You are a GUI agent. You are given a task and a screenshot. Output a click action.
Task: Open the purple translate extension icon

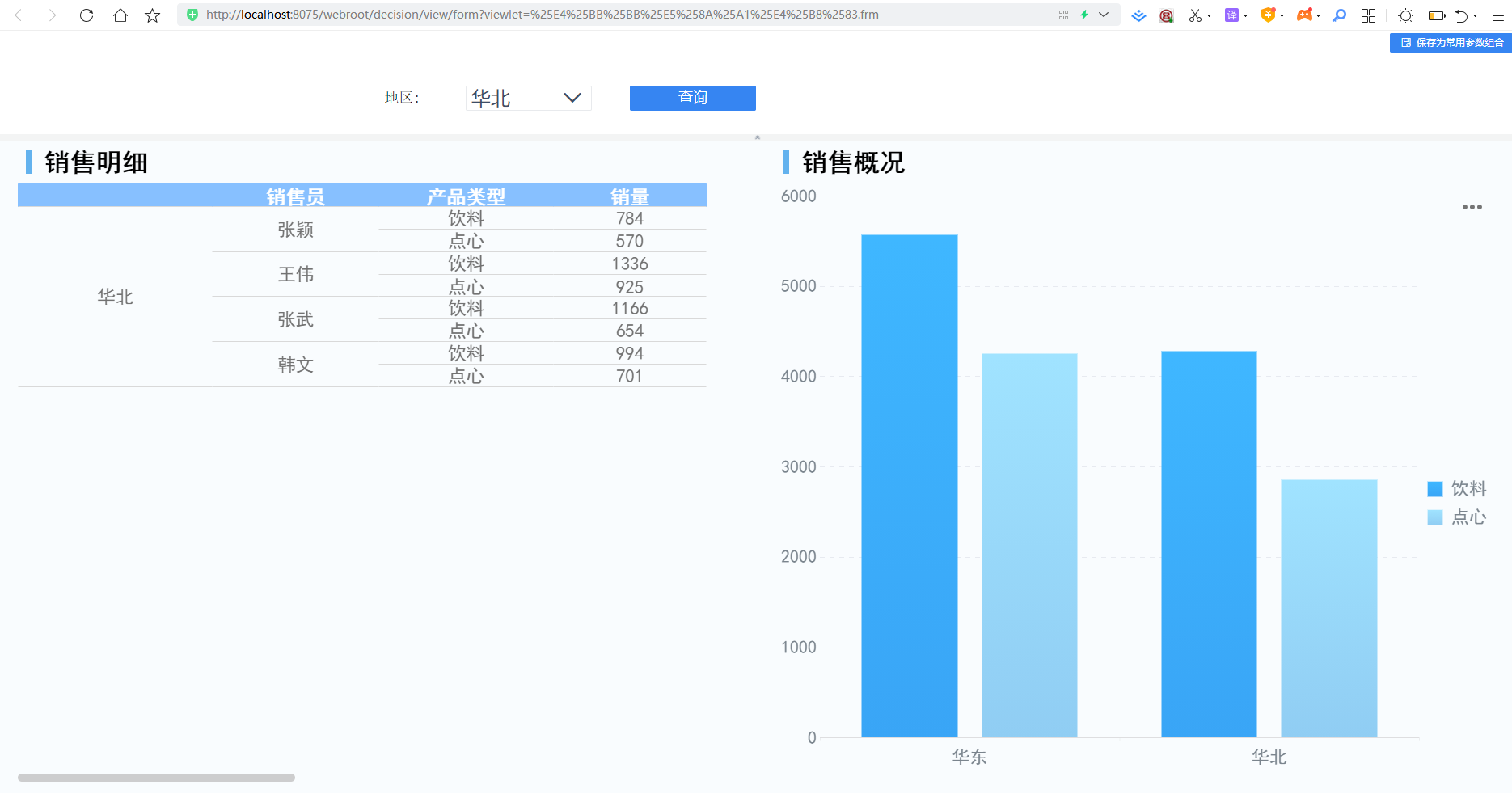[1231, 15]
